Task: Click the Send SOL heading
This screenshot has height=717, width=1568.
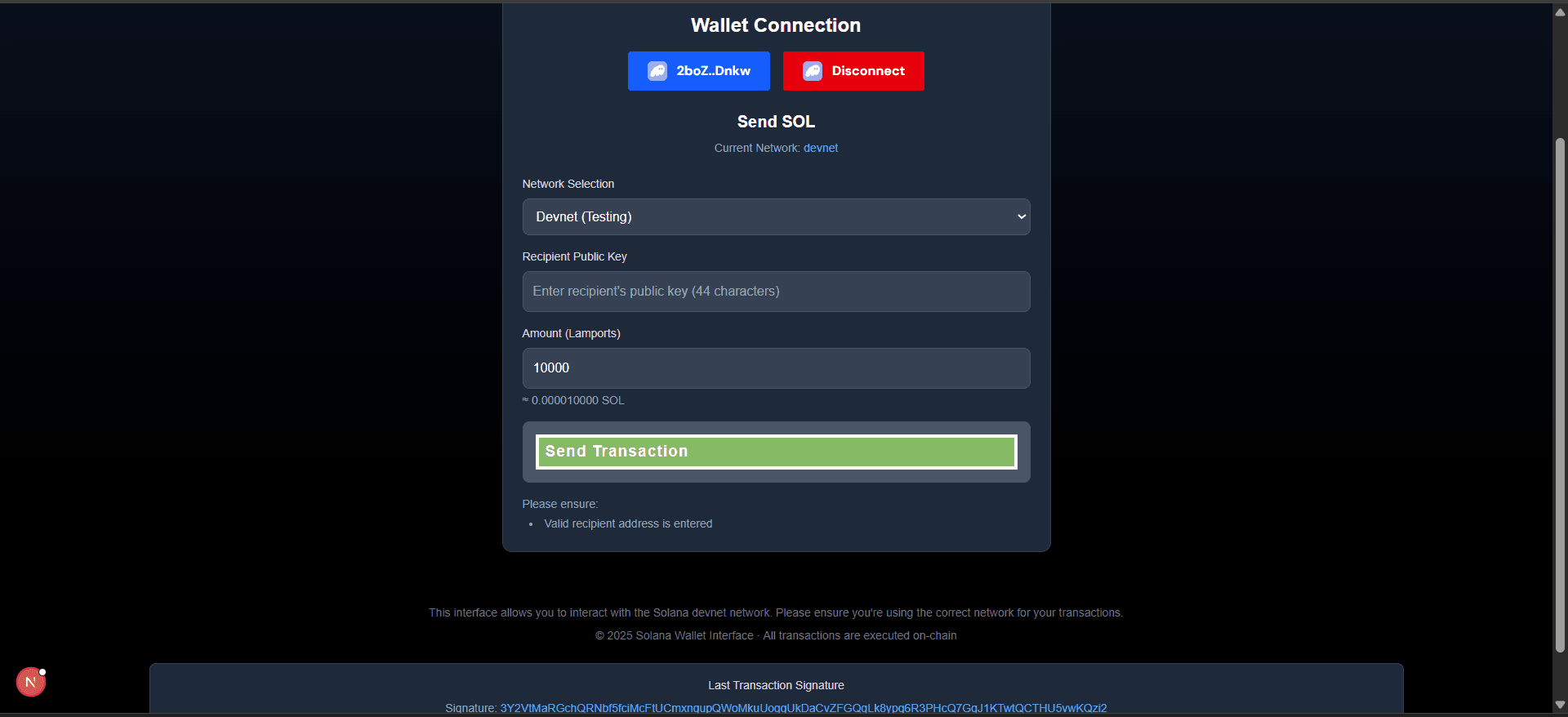Action: coord(775,122)
